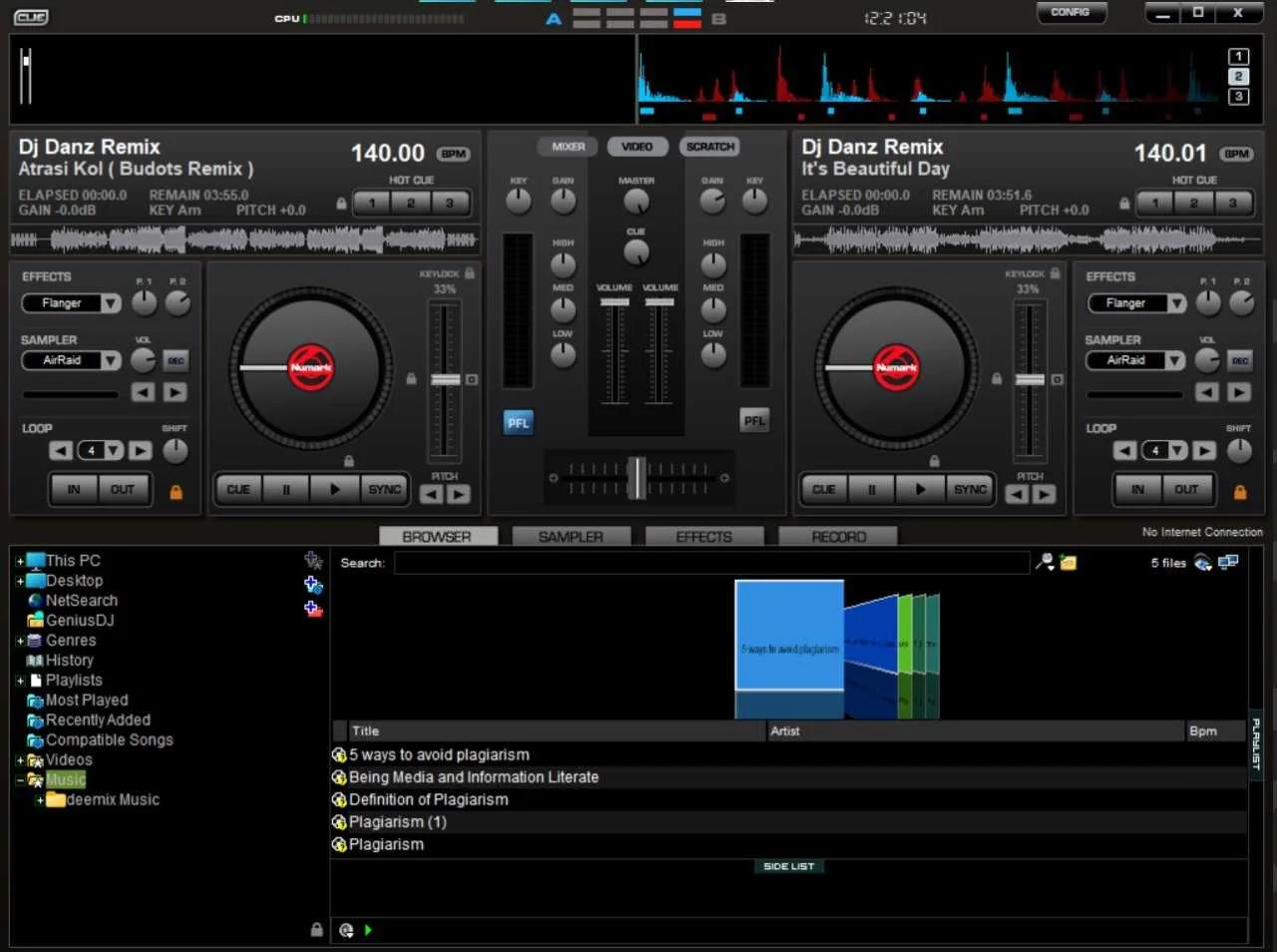The width and height of the screenshot is (1277, 952).
Task: Toggle right deck smart loop lock
Action: click(1240, 492)
